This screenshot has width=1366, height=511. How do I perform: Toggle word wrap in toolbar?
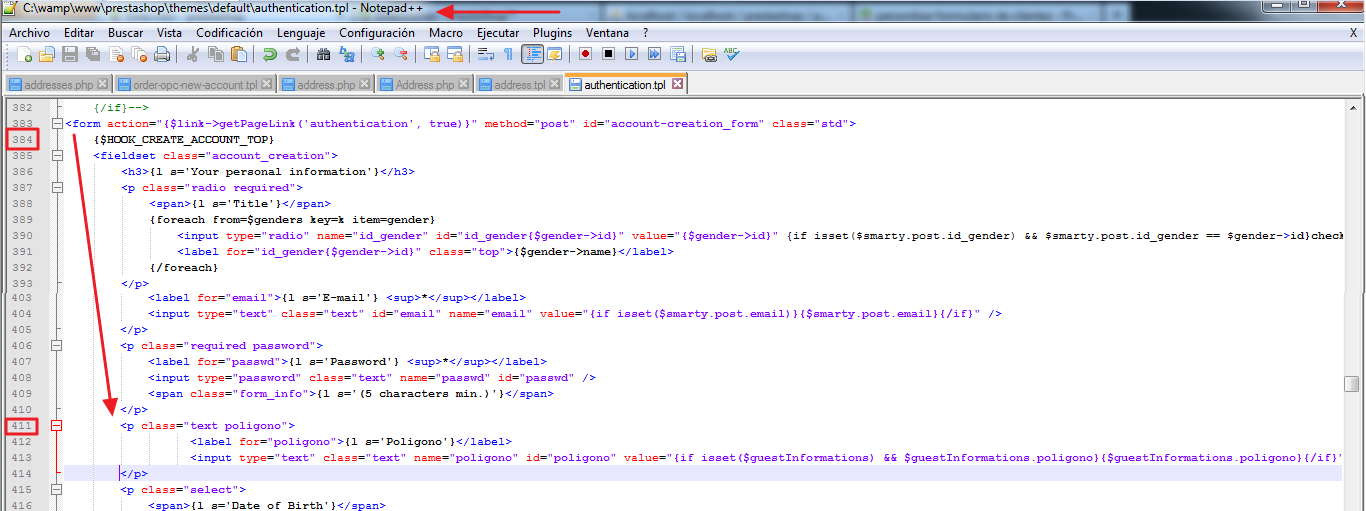point(486,54)
